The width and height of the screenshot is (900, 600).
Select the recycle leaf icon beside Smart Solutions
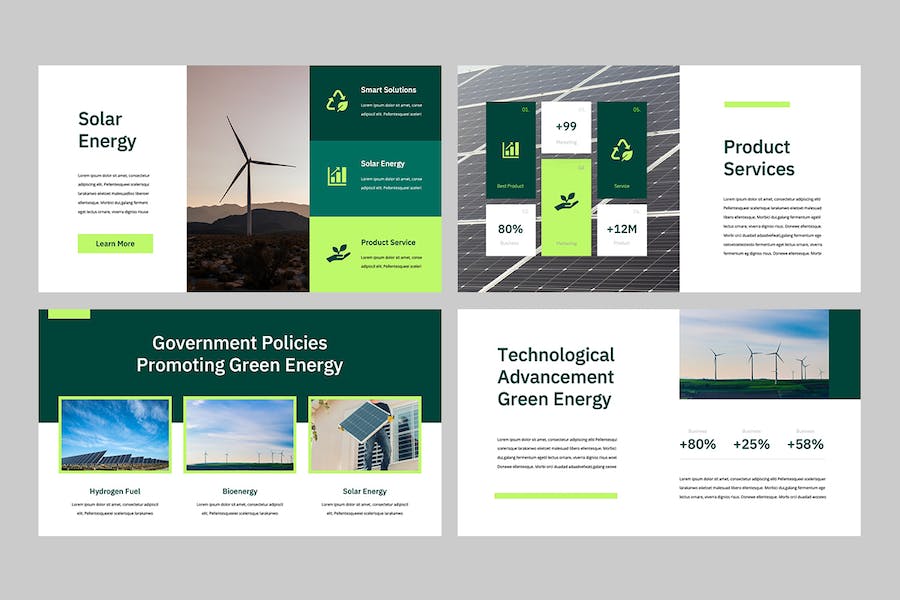(337, 100)
